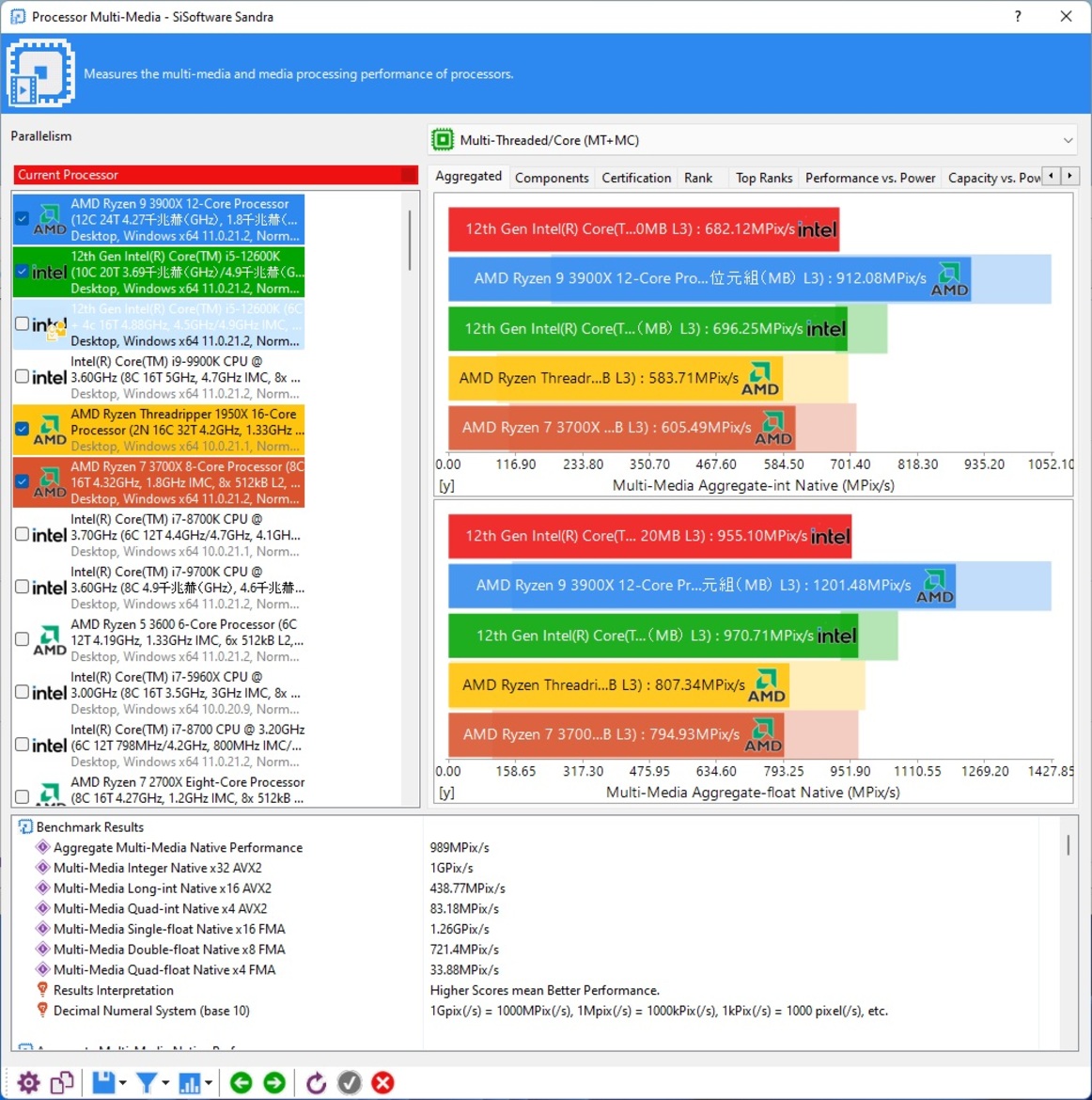Viewport: 1092px width, 1100px height.
Task: Click the Decimal Numeral System lightbulb icon
Action: pyautogui.click(x=43, y=1010)
